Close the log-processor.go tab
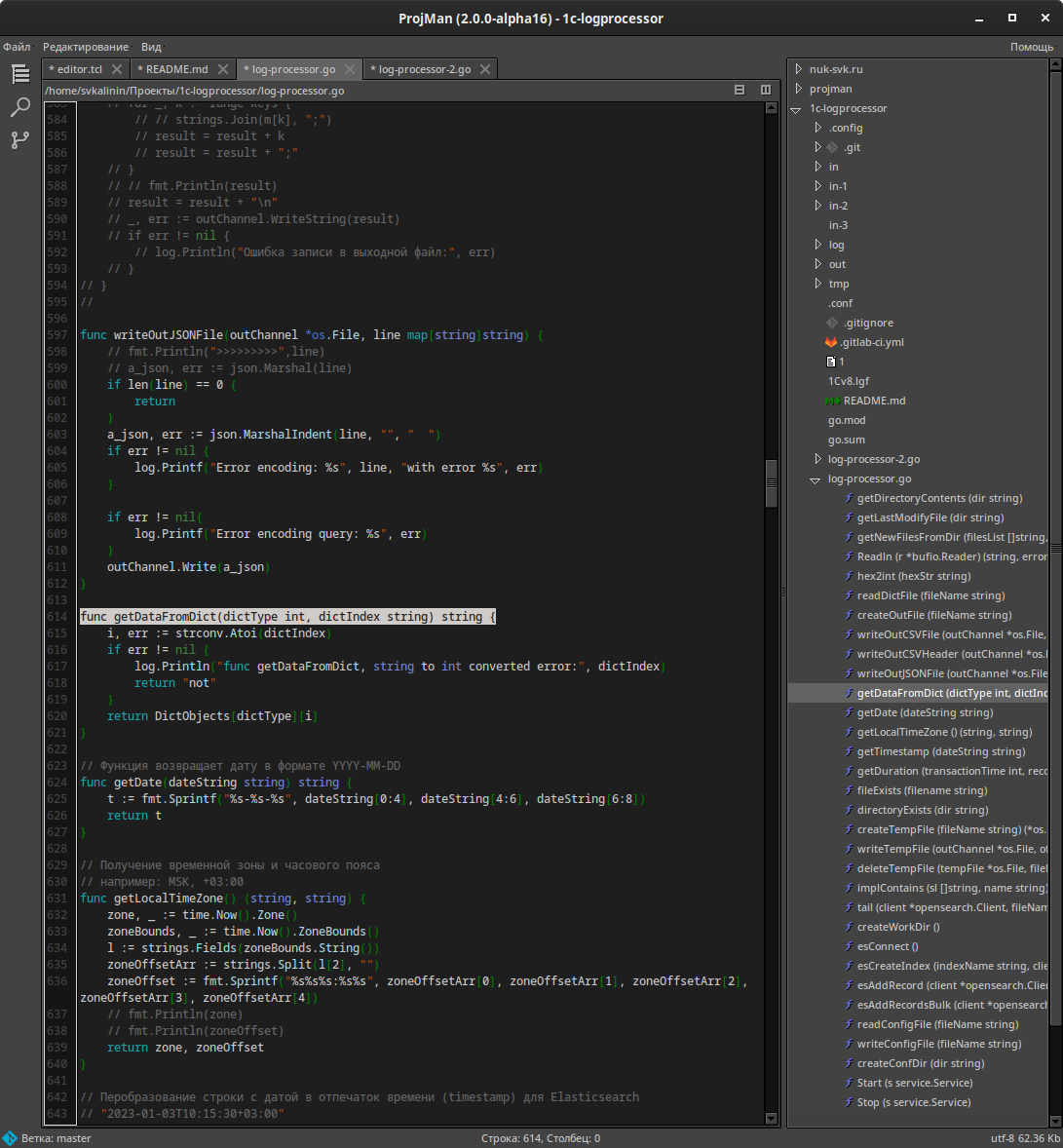Viewport: 1063px width, 1148px height. pyautogui.click(x=350, y=69)
